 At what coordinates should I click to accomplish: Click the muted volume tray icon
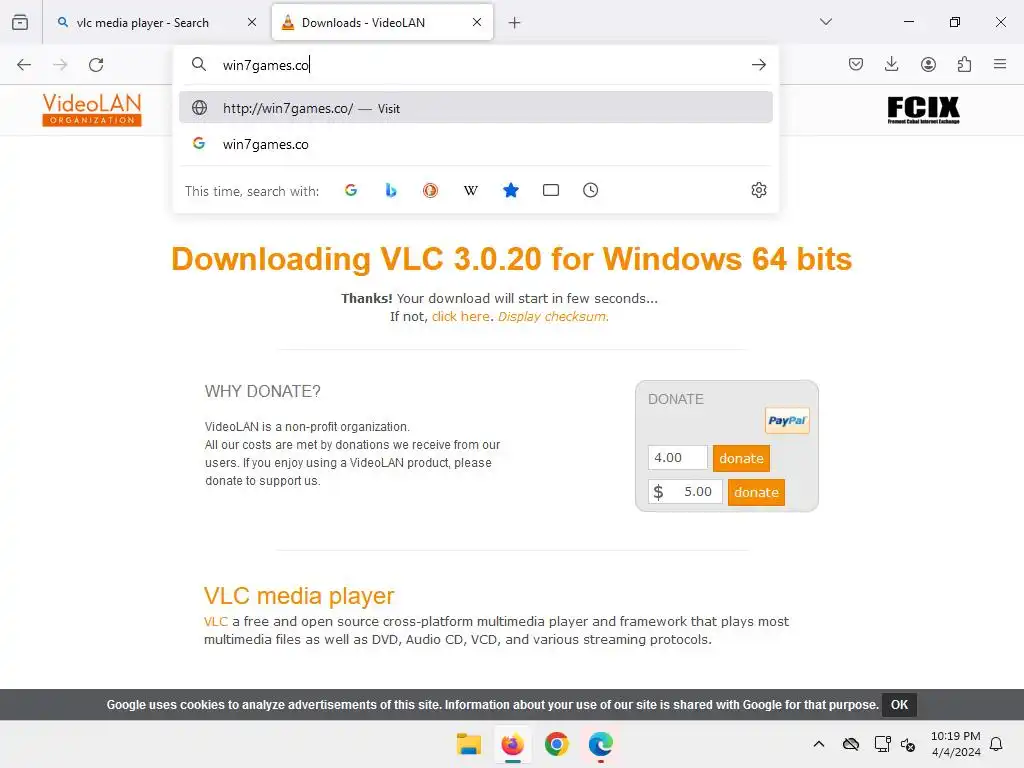point(908,744)
